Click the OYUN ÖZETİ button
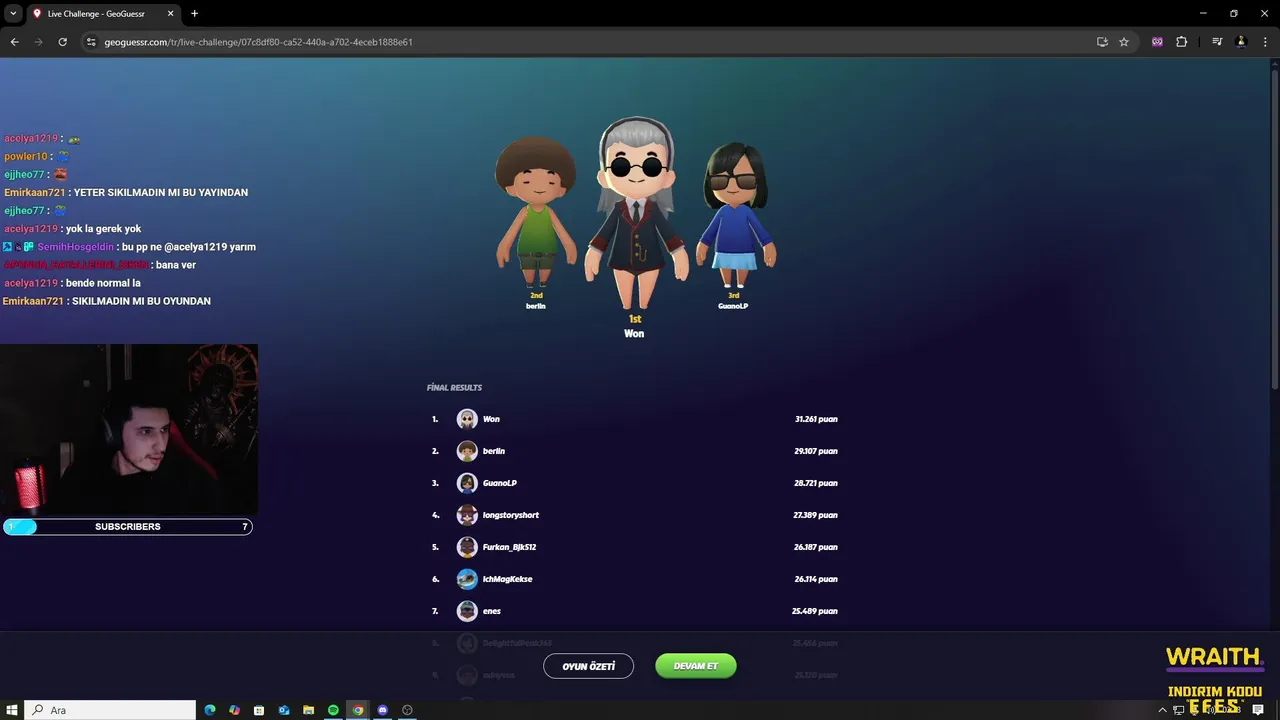Screen dimensions: 1280x720 [588, 666]
